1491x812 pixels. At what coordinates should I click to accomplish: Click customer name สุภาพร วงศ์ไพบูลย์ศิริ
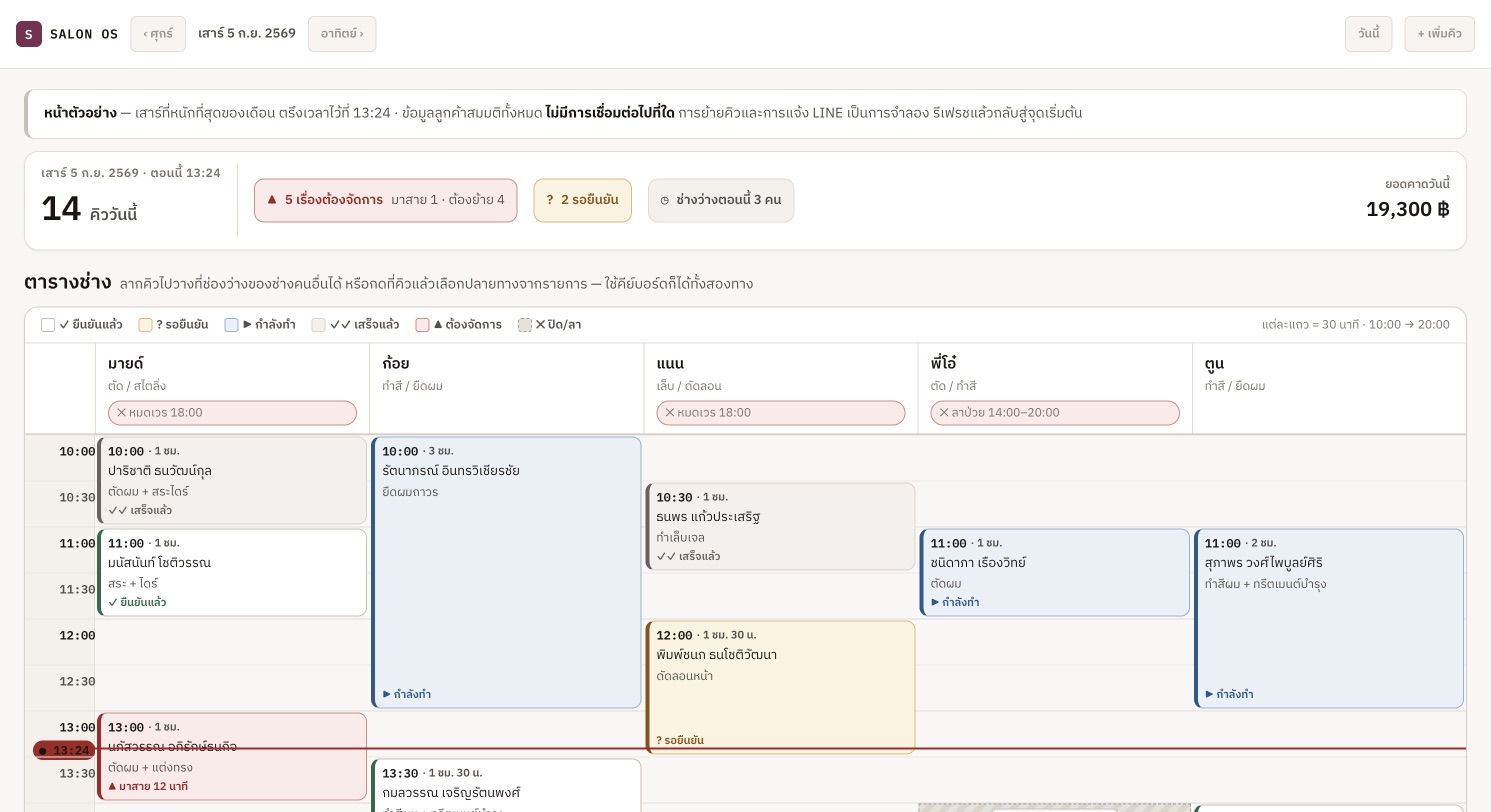1263,563
